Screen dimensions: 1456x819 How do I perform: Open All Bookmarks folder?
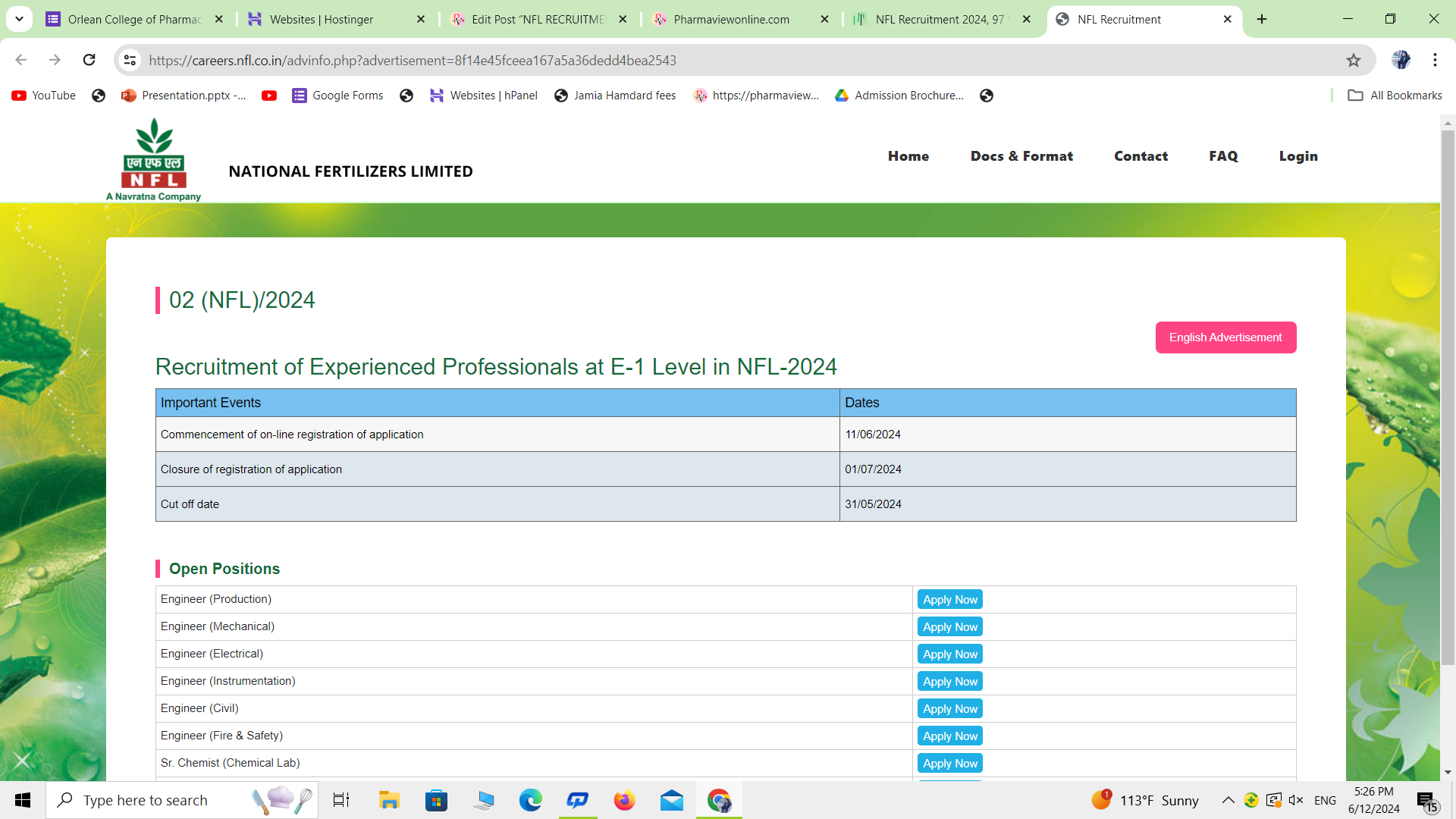click(1395, 96)
